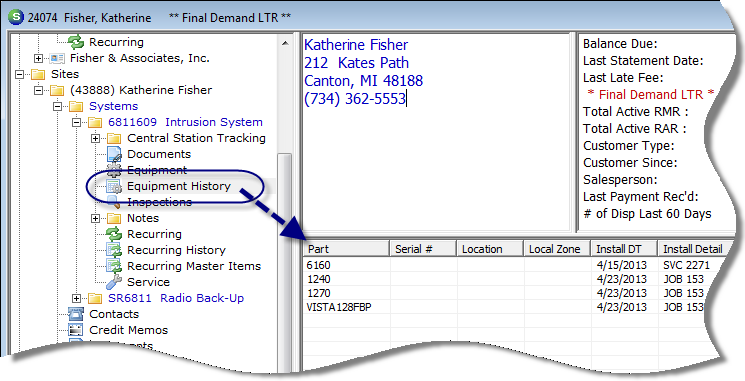Image resolution: width=745 pixels, height=381 pixels.
Task: Click the tree scrollbar up arrow
Action: [x=285, y=43]
